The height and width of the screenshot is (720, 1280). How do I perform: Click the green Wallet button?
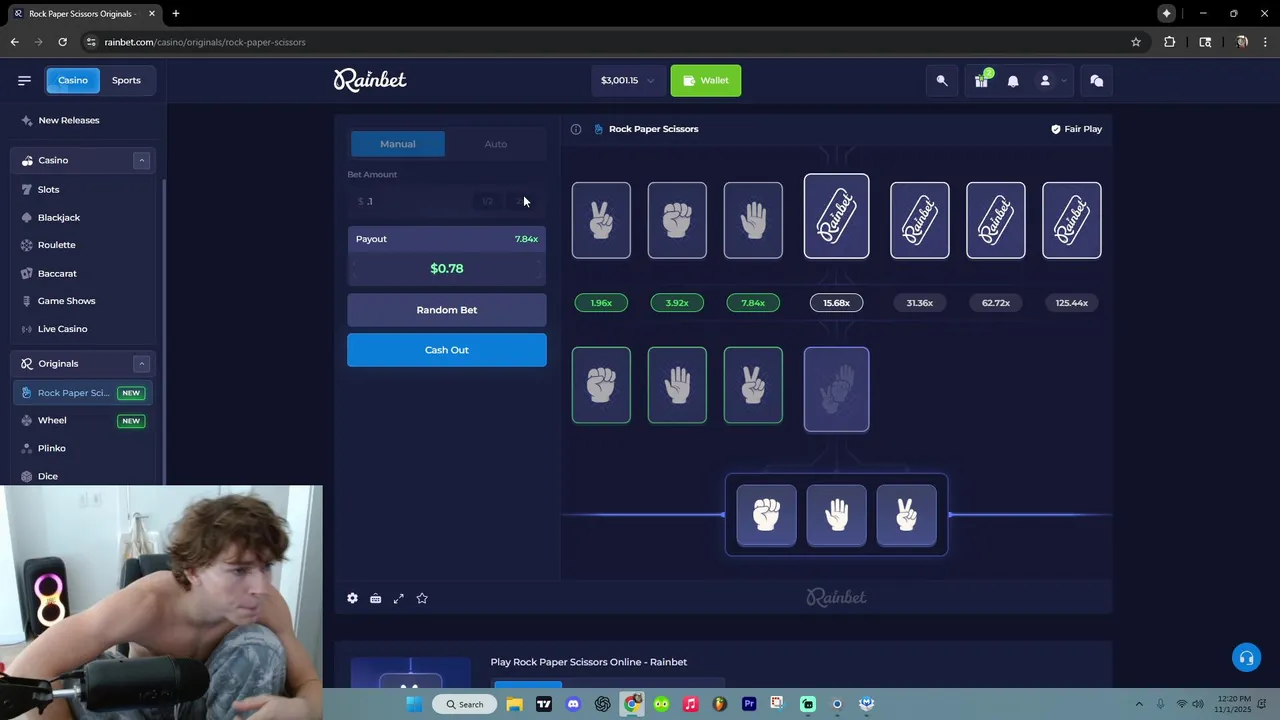[706, 81]
